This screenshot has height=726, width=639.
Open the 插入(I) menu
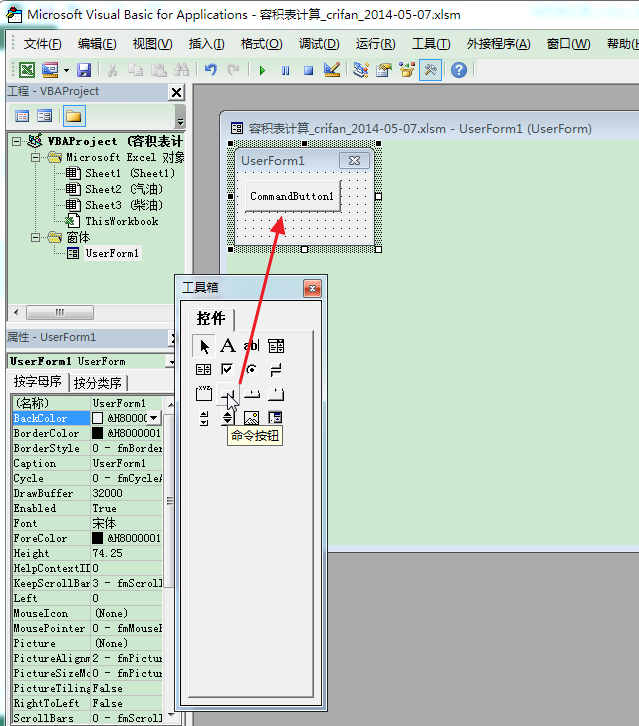point(207,44)
